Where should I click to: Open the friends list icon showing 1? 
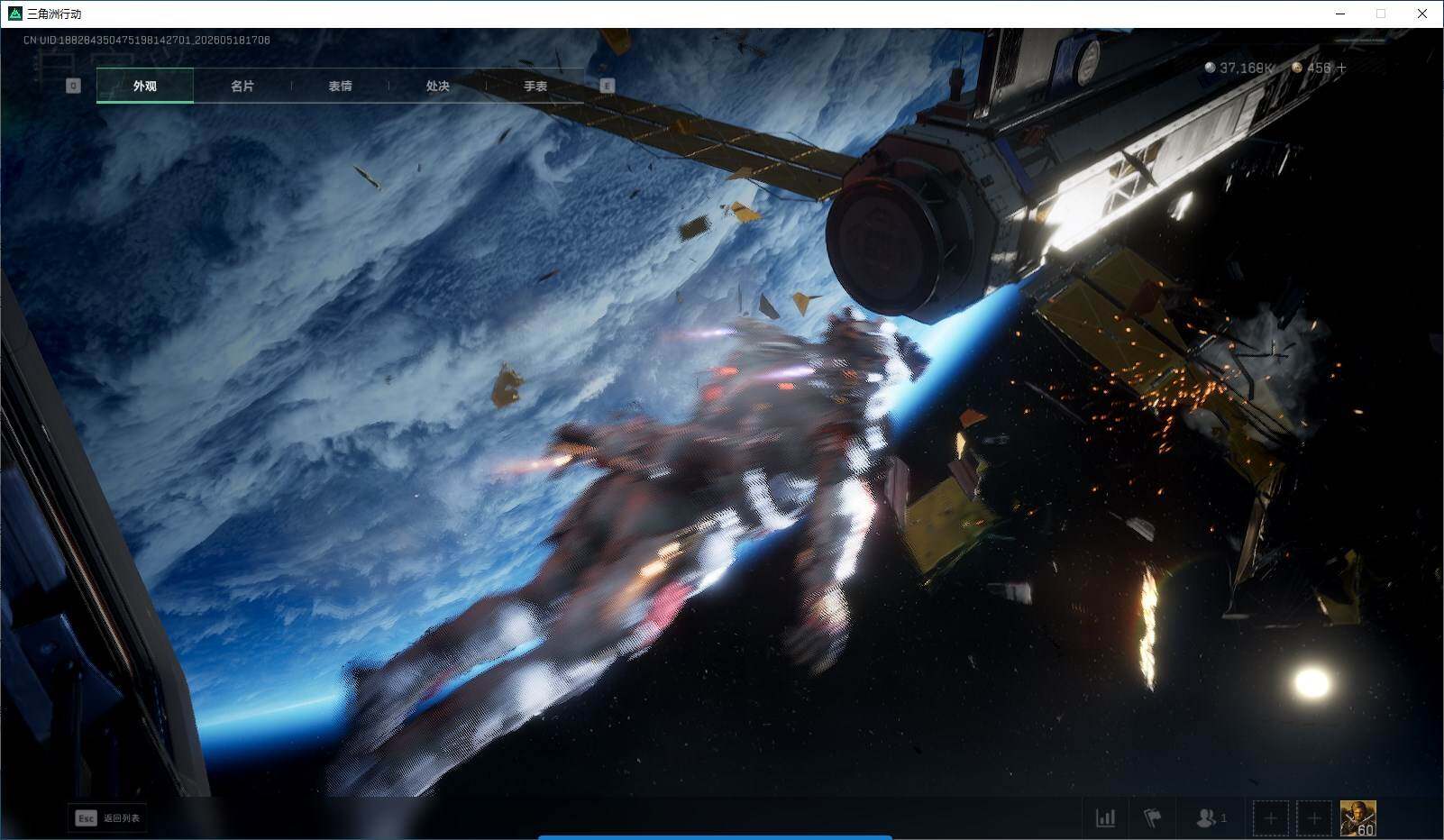pos(1211,818)
